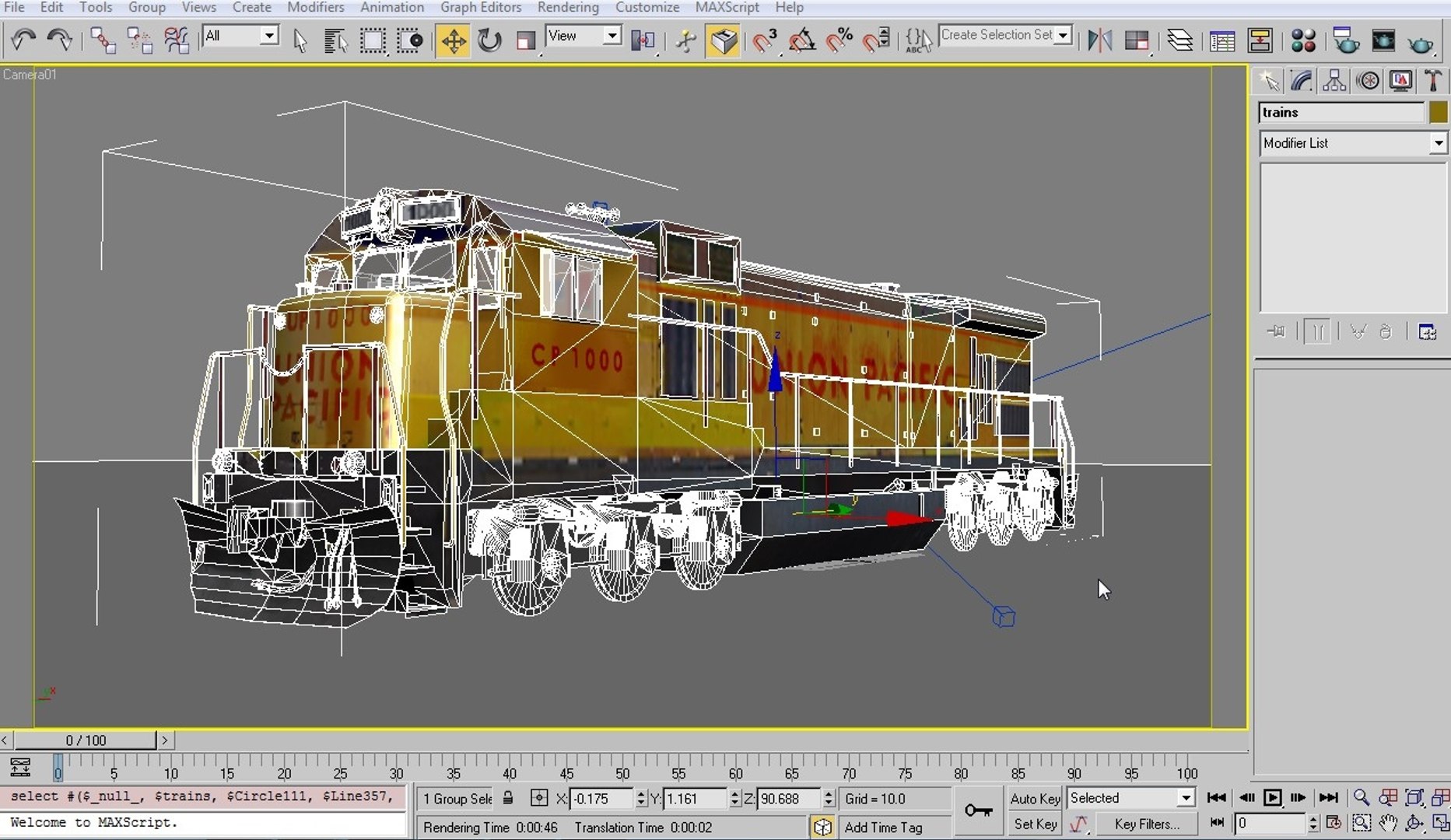Switch to the Motion command panel tab
The image size is (1451, 840).
click(x=1369, y=81)
